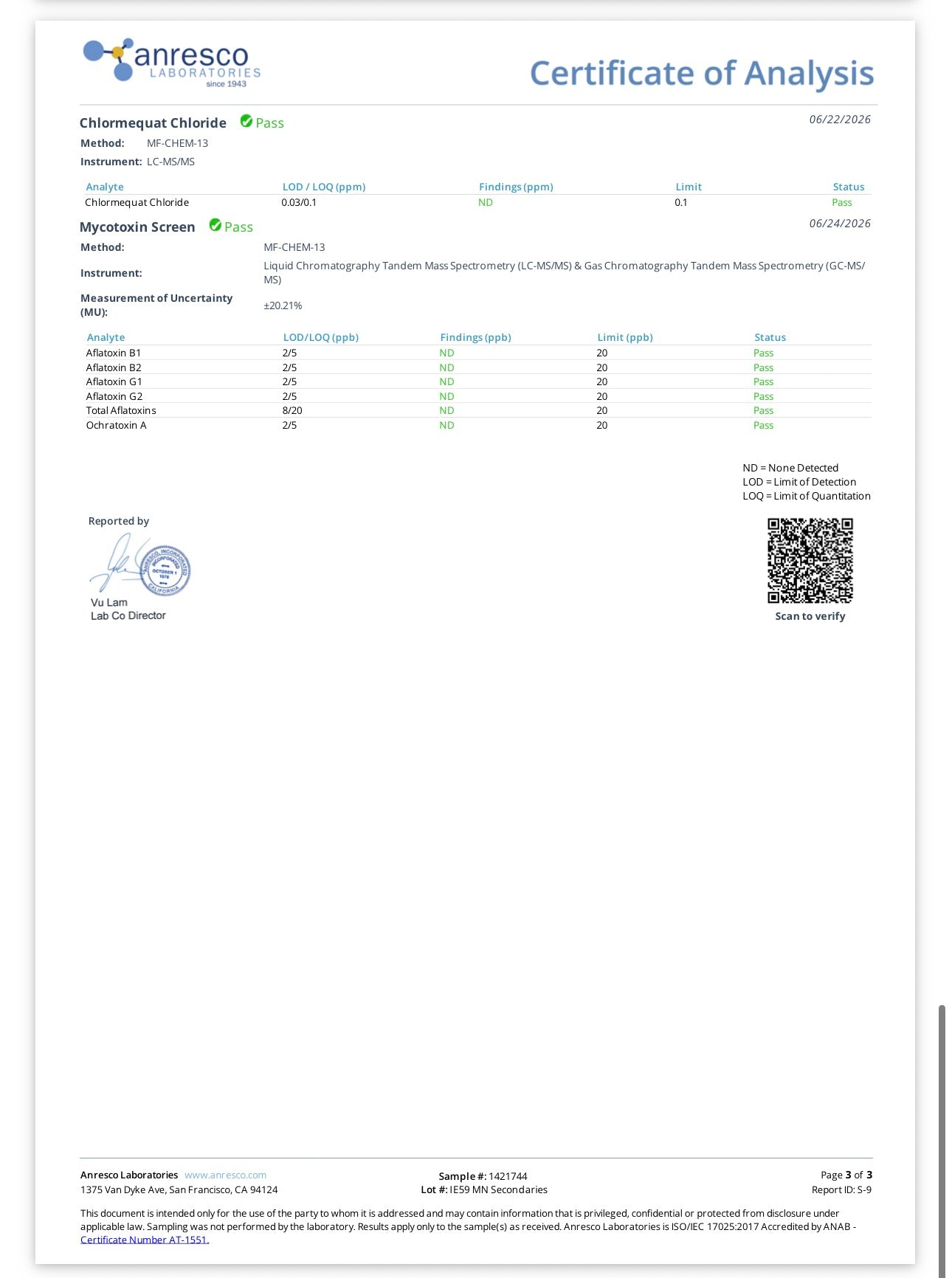Click the Aflatoxin B1 row analyte name
The image size is (952, 1278).
(114, 353)
